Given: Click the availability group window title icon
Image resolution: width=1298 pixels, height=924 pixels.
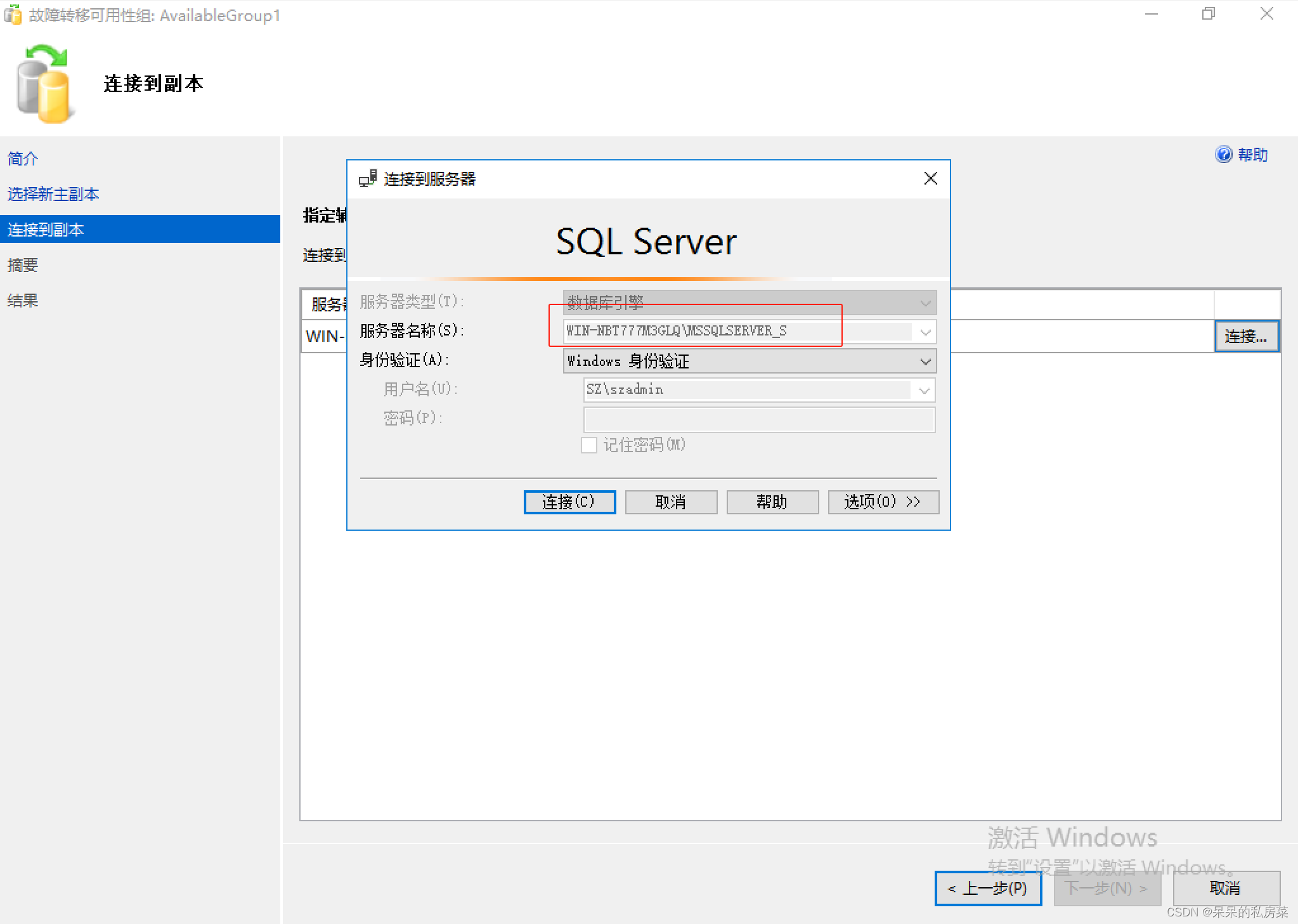Looking at the screenshot, I should click(13, 15).
